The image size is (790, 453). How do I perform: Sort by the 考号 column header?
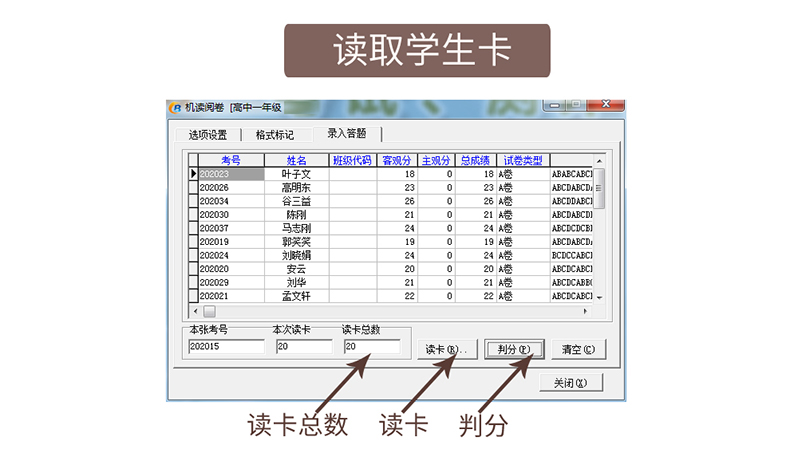tap(230, 160)
